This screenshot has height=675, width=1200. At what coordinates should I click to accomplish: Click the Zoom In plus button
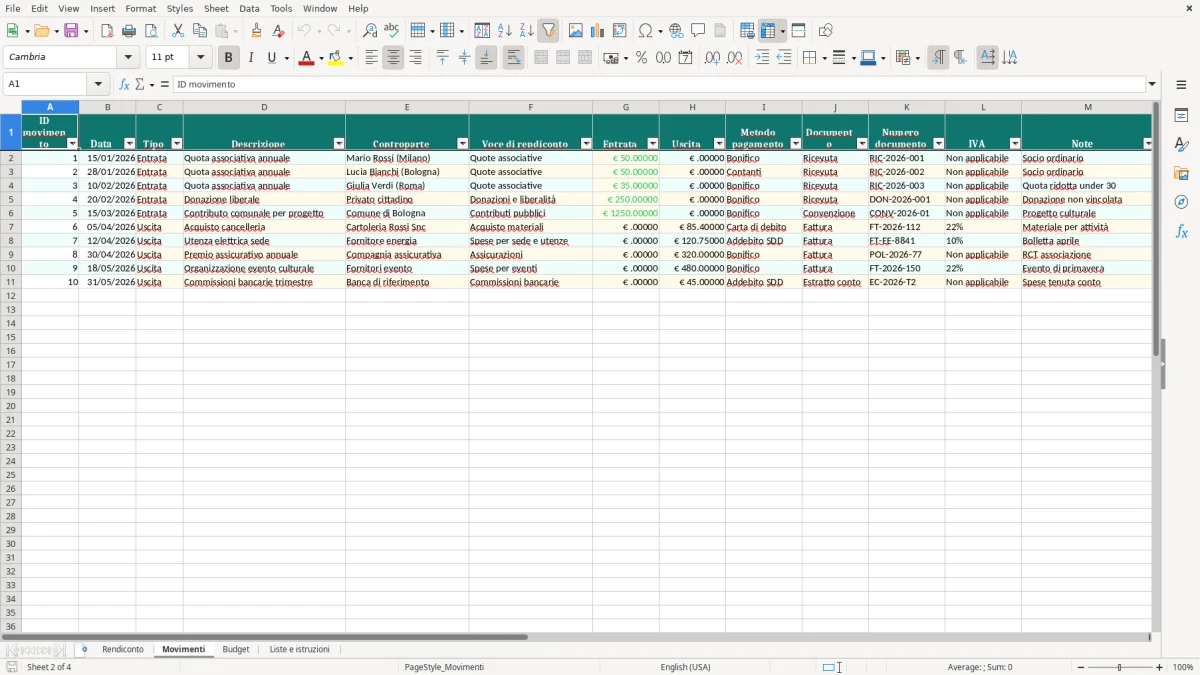click(1160, 667)
